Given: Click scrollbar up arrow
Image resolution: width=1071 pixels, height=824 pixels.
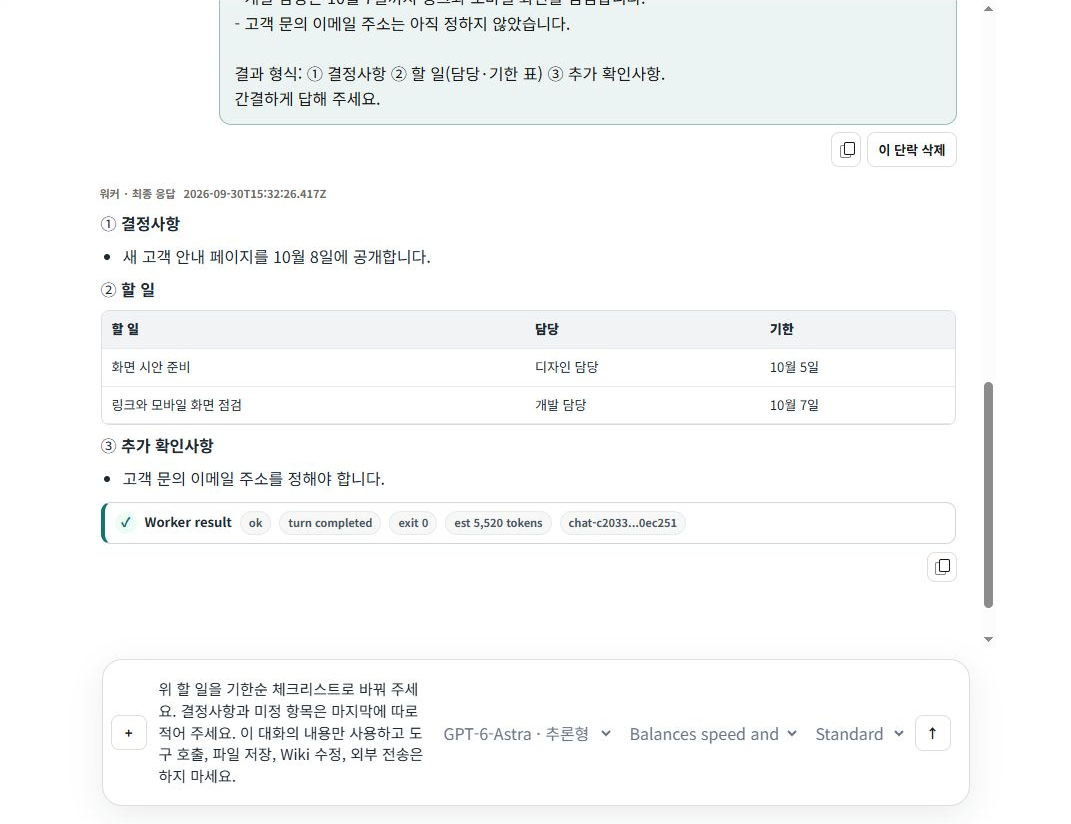Looking at the screenshot, I should (988, 9).
